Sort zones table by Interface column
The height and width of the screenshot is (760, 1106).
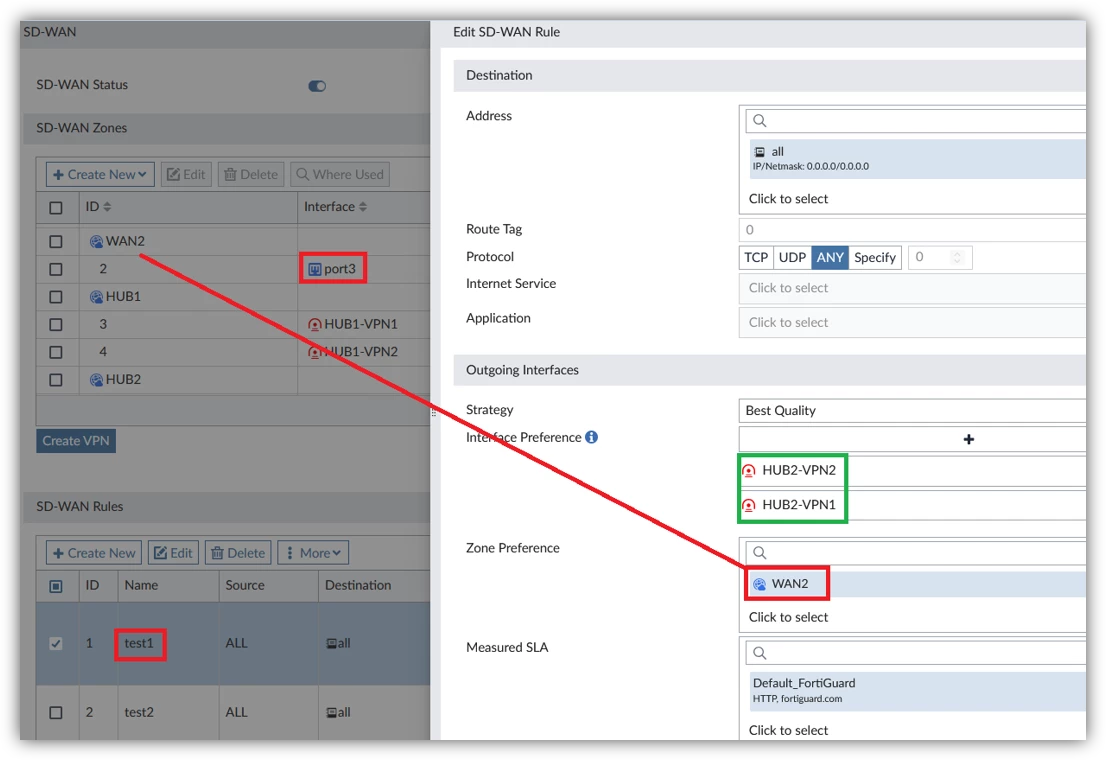coord(335,207)
